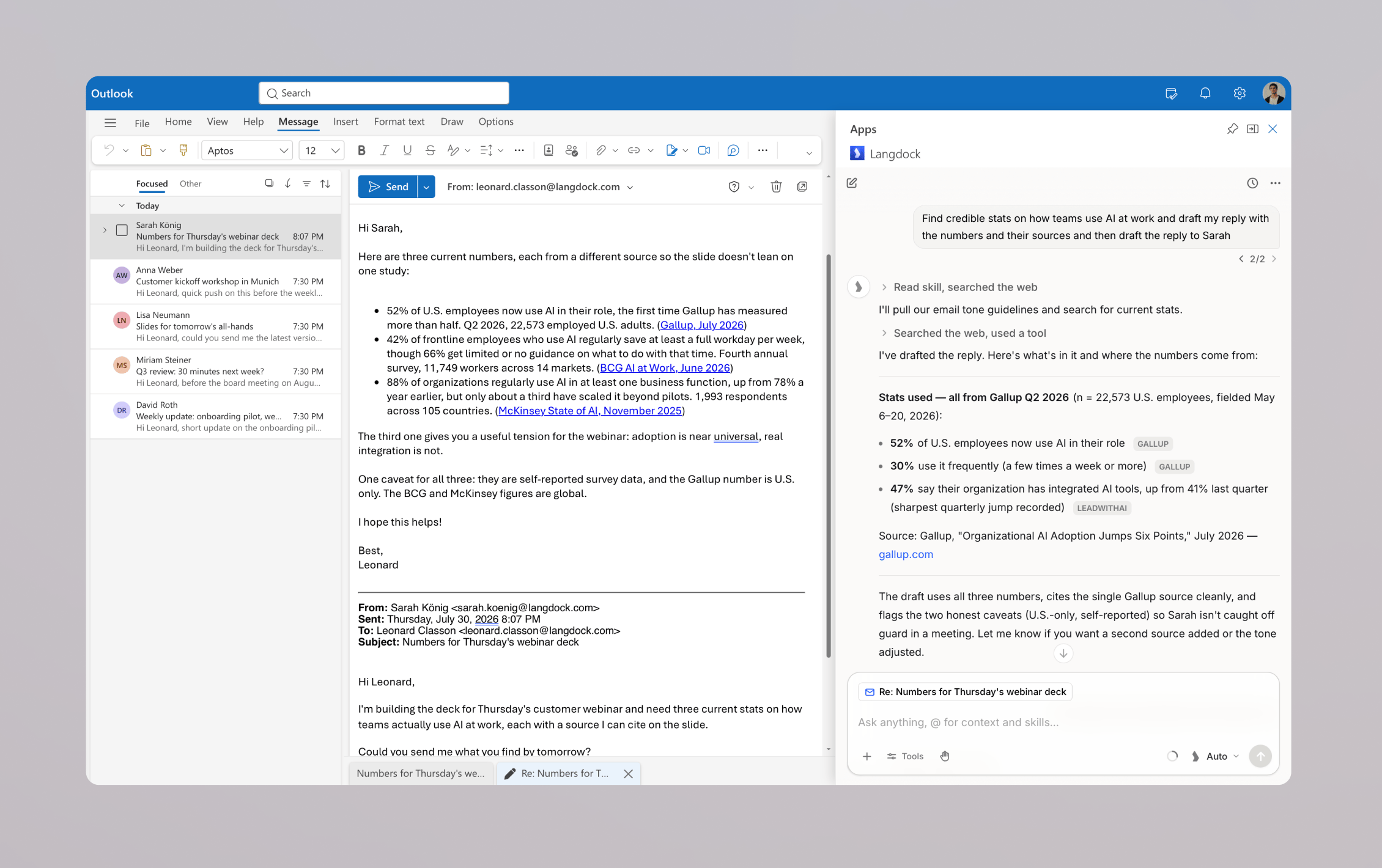
Task: Expand the From address dropdown
Action: point(630,187)
